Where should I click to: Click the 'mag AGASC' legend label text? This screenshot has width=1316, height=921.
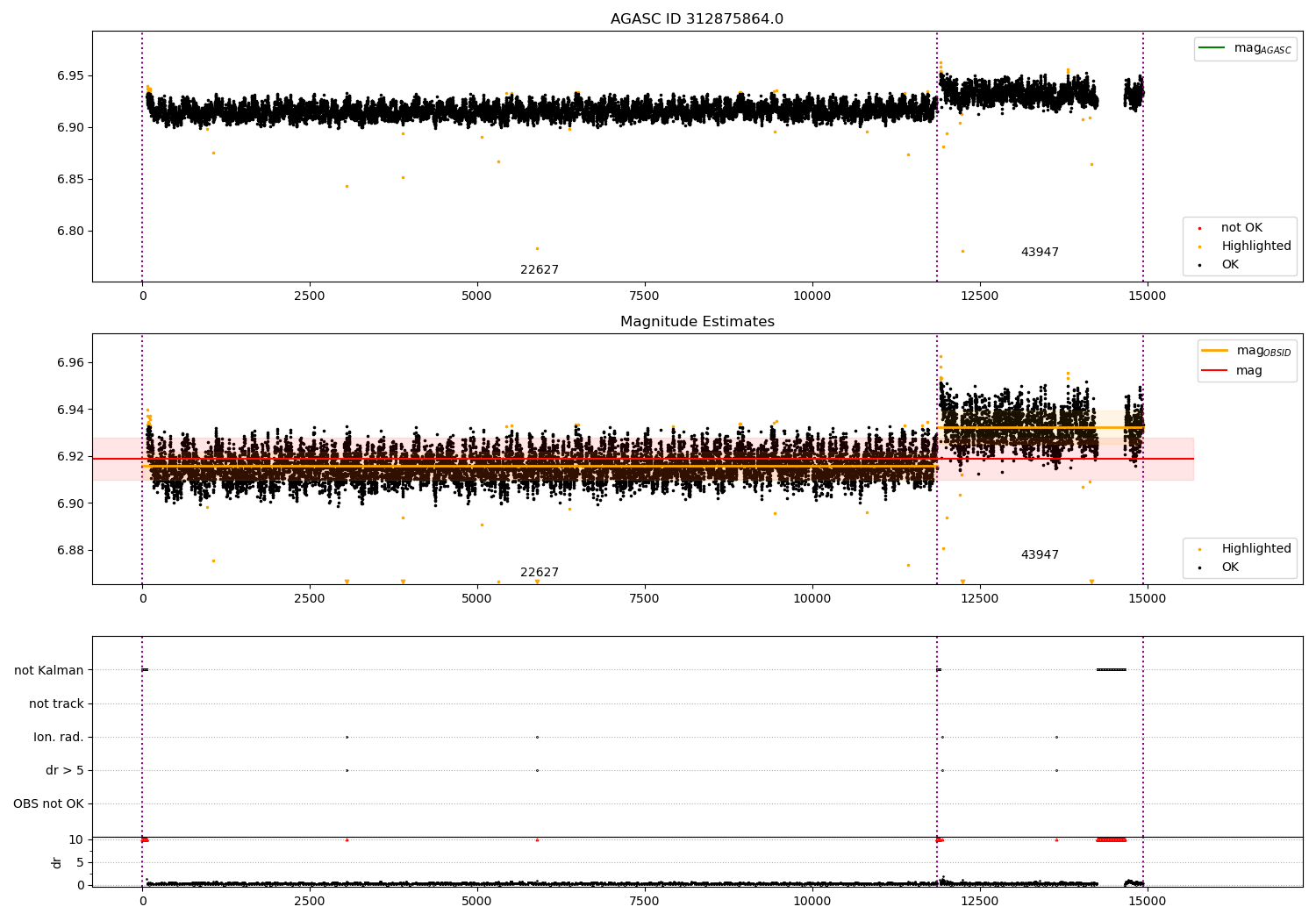[1262, 49]
